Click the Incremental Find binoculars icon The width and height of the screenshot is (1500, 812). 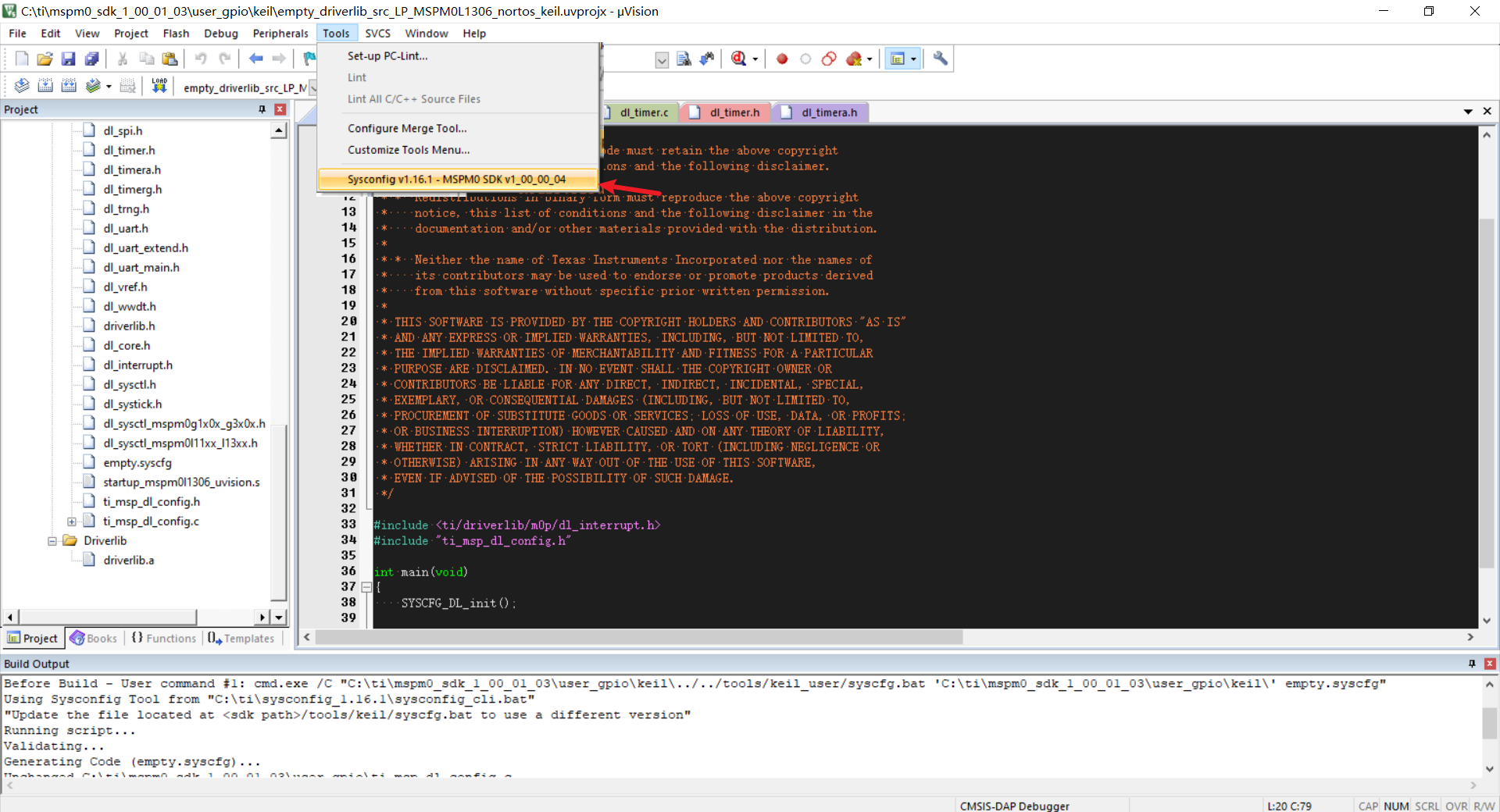coord(707,59)
